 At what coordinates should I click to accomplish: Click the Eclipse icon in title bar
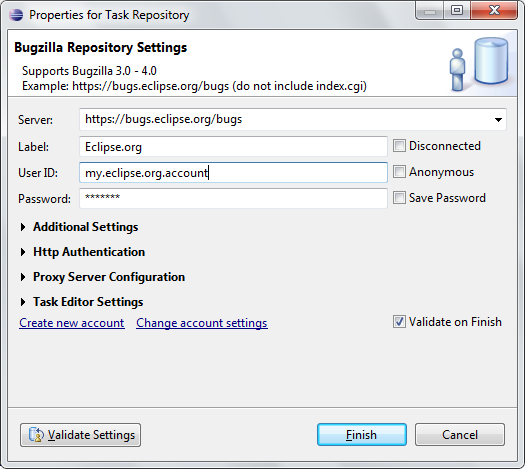coord(16,15)
